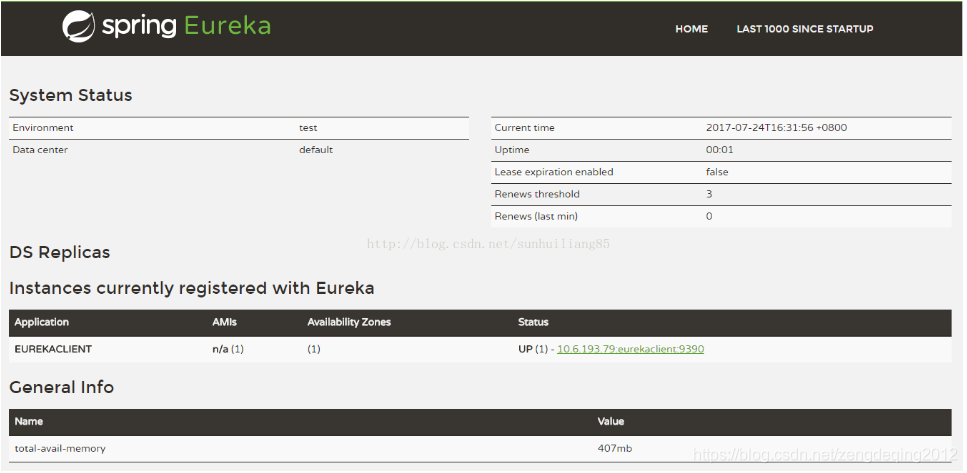Viewport: 967px width, 473px height.
Task: Select Instances currently registered with Eureka heading
Action: [x=192, y=289]
